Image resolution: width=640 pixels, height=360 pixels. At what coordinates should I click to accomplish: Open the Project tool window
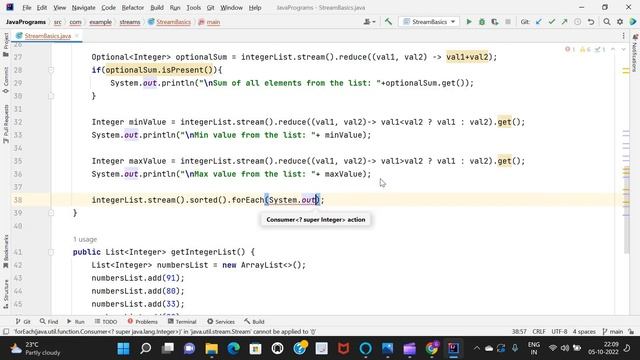(x=6, y=45)
